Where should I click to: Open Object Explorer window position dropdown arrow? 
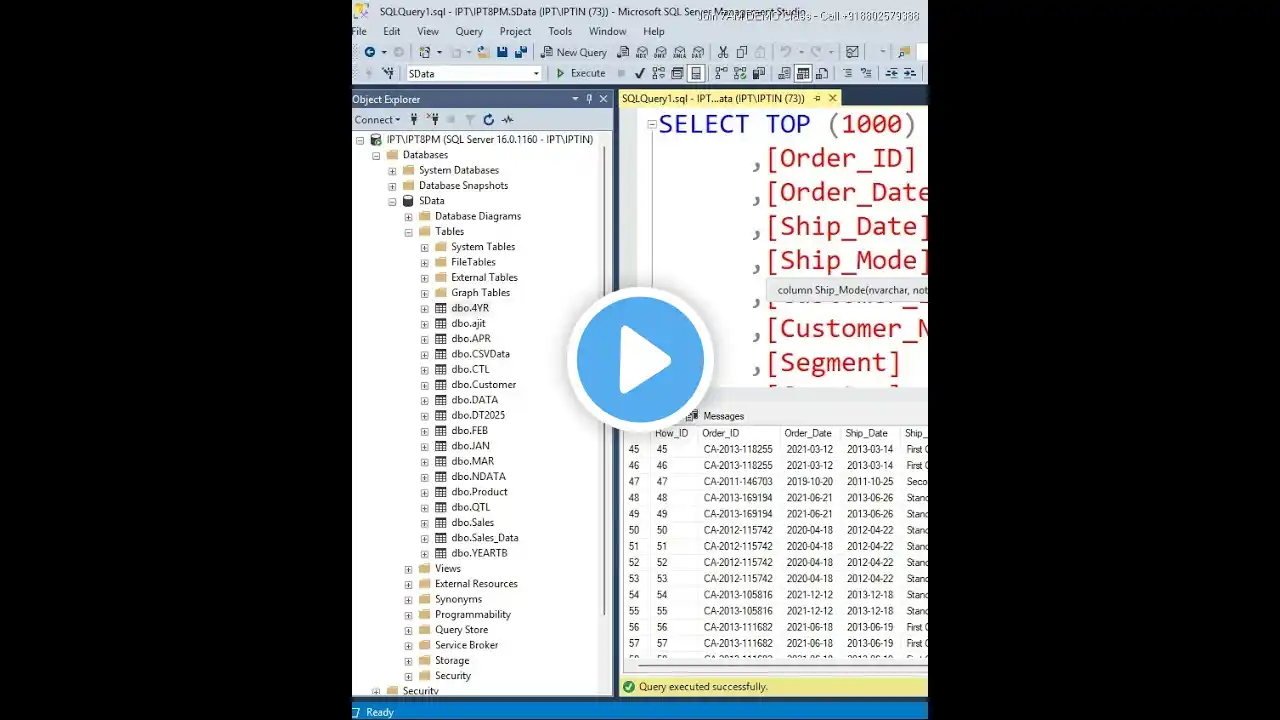(575, 99)
